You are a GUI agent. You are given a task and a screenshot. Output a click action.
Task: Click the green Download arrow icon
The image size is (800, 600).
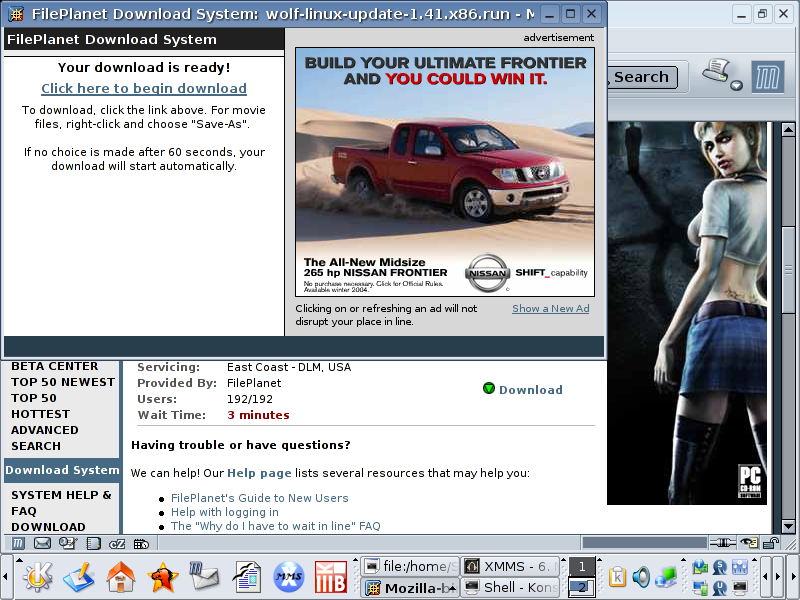click(489, 389)
